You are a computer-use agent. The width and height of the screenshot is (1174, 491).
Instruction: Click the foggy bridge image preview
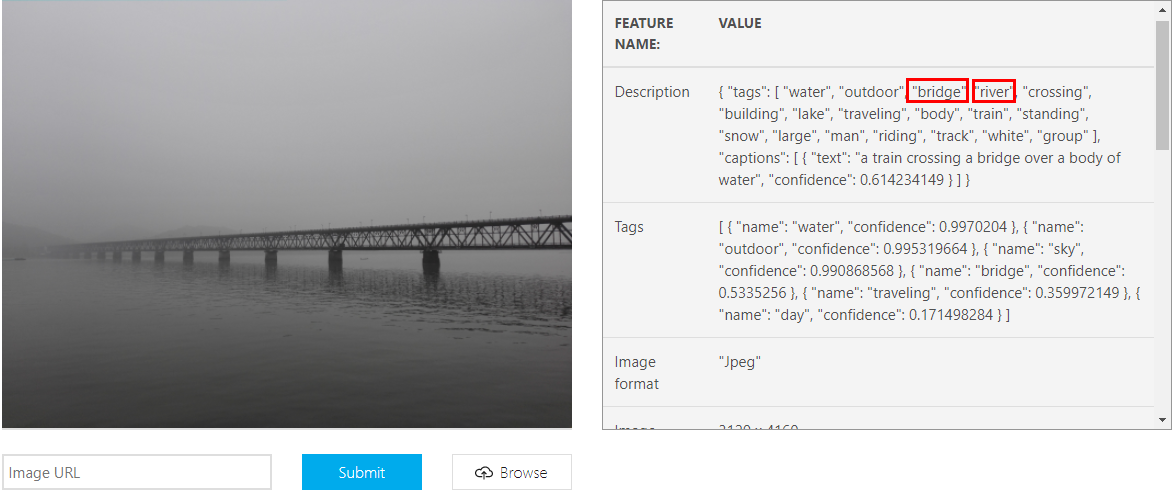(x=287, y=214)
